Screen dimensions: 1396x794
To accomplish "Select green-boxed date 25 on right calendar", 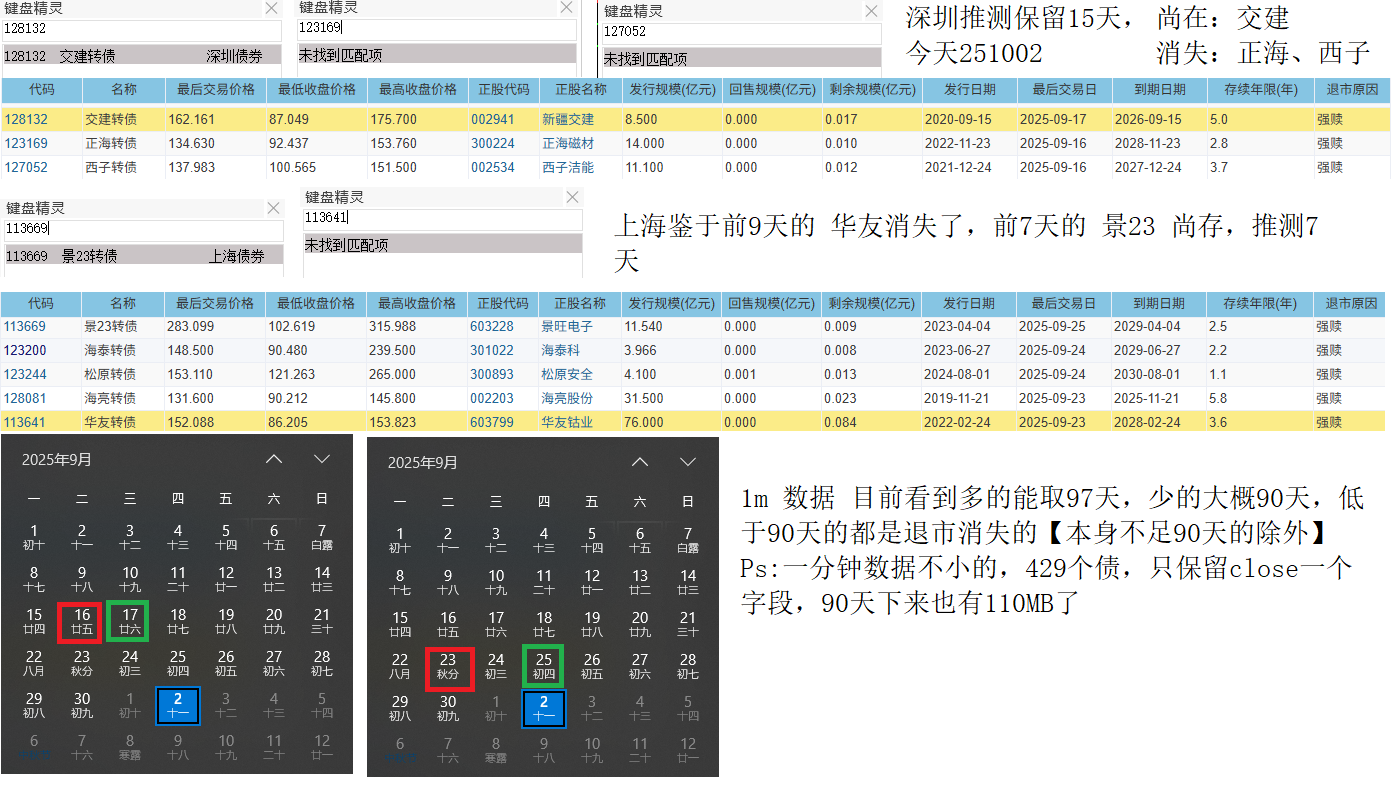I will [x=544, y=666].
